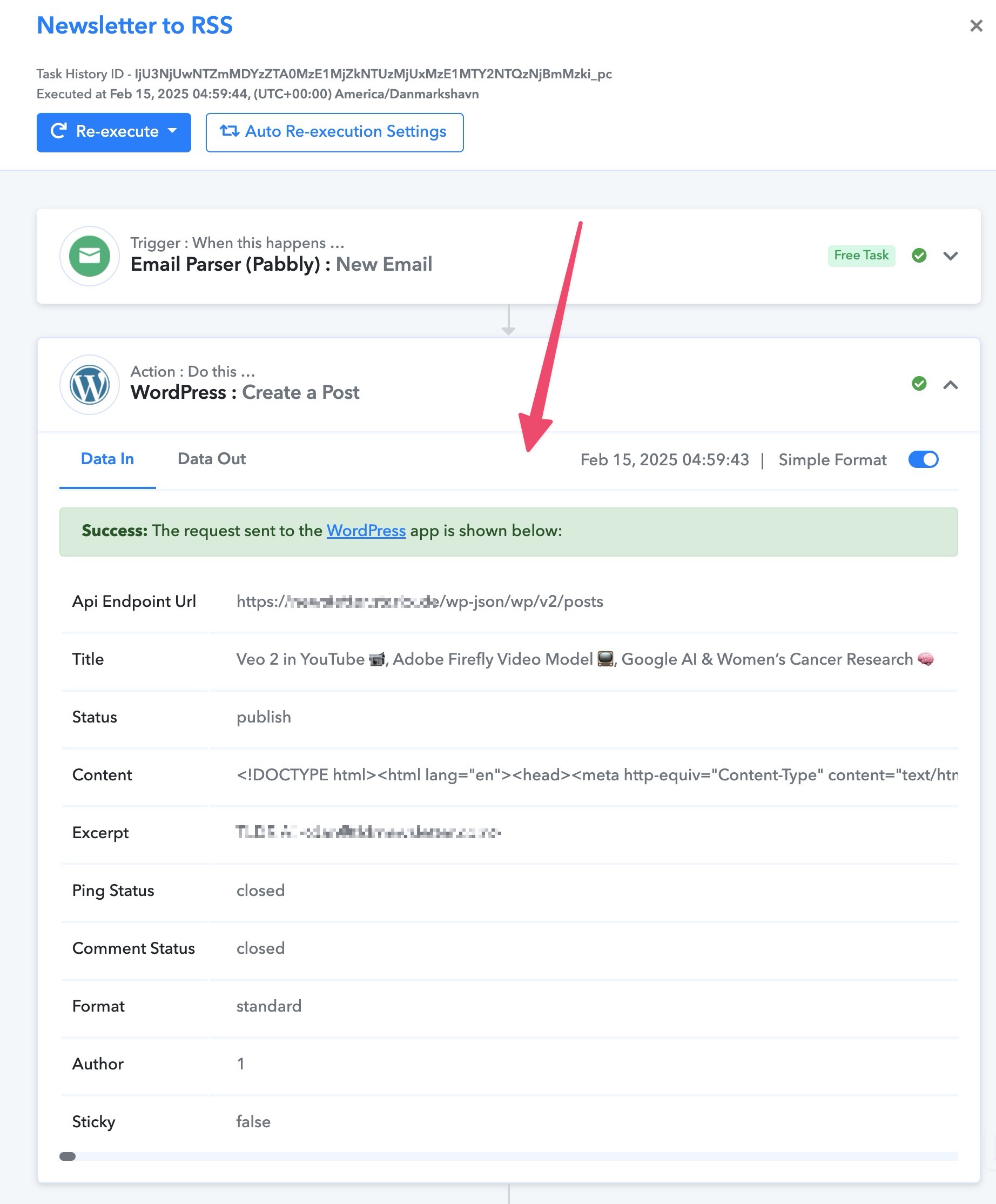Open the WordPress link in success message
This screenshot has width=996, height=1204.
point(366,531)
